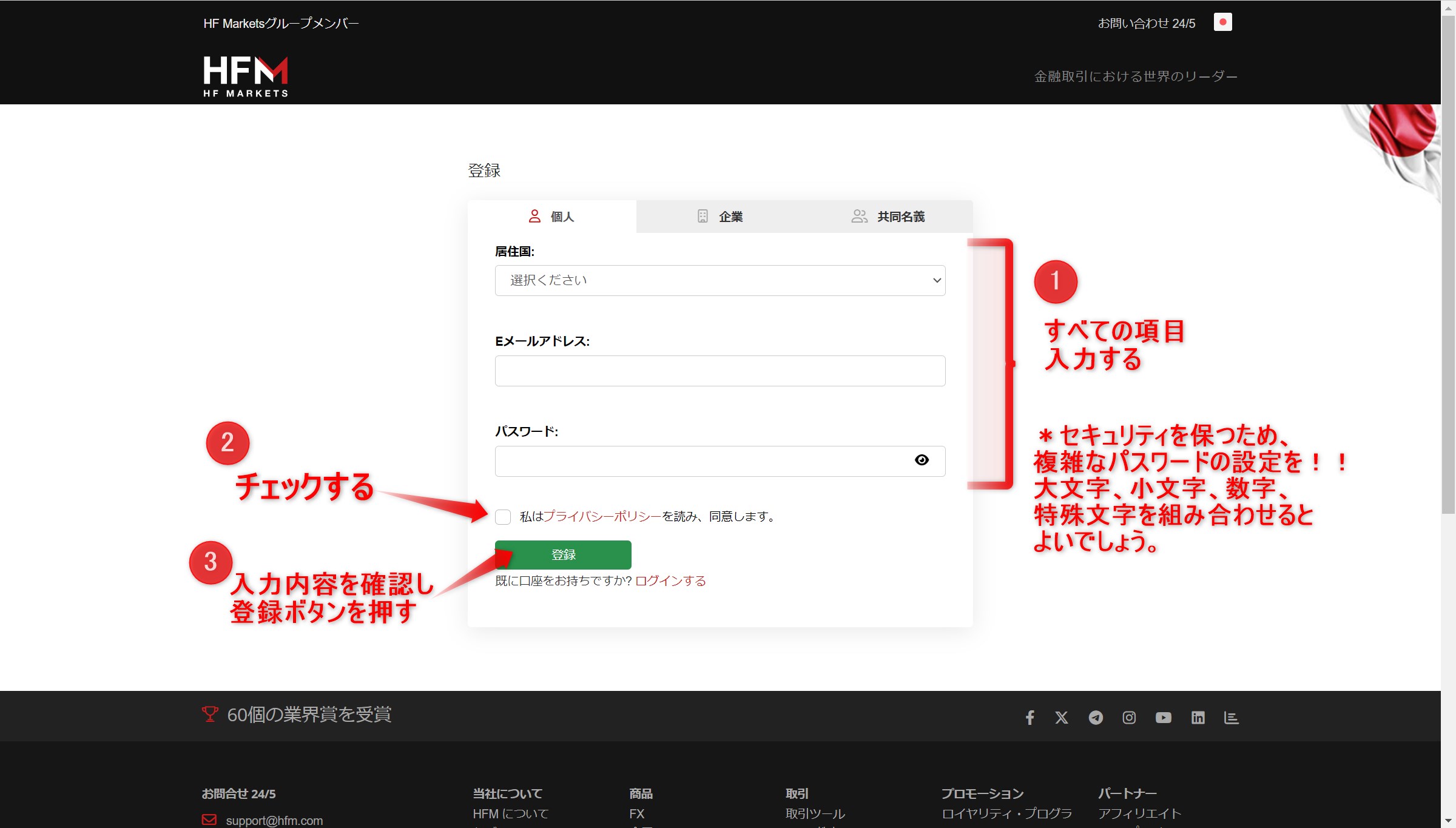Click the ログインする link
This screenshot has width=1456, height=828.
tap(670, 581)
